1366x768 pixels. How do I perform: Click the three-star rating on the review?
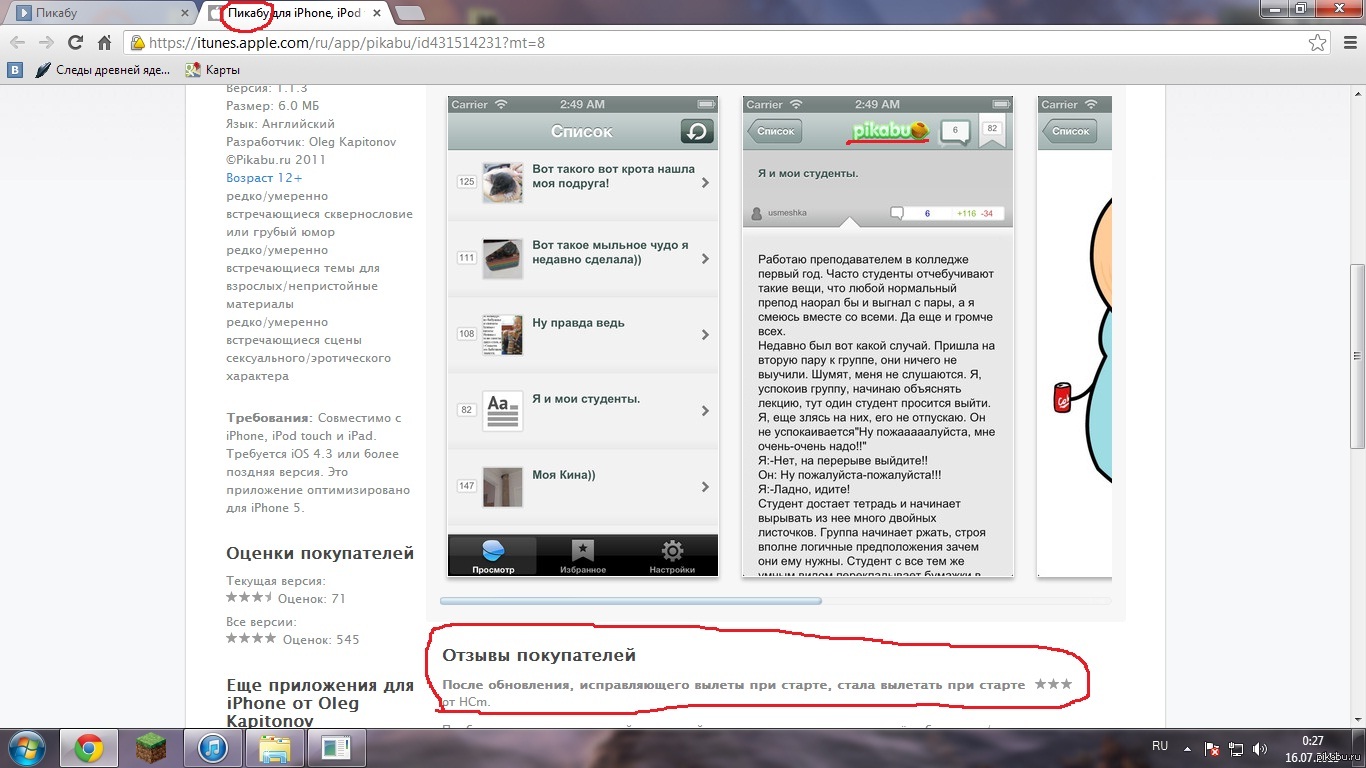coord(1053,684)
